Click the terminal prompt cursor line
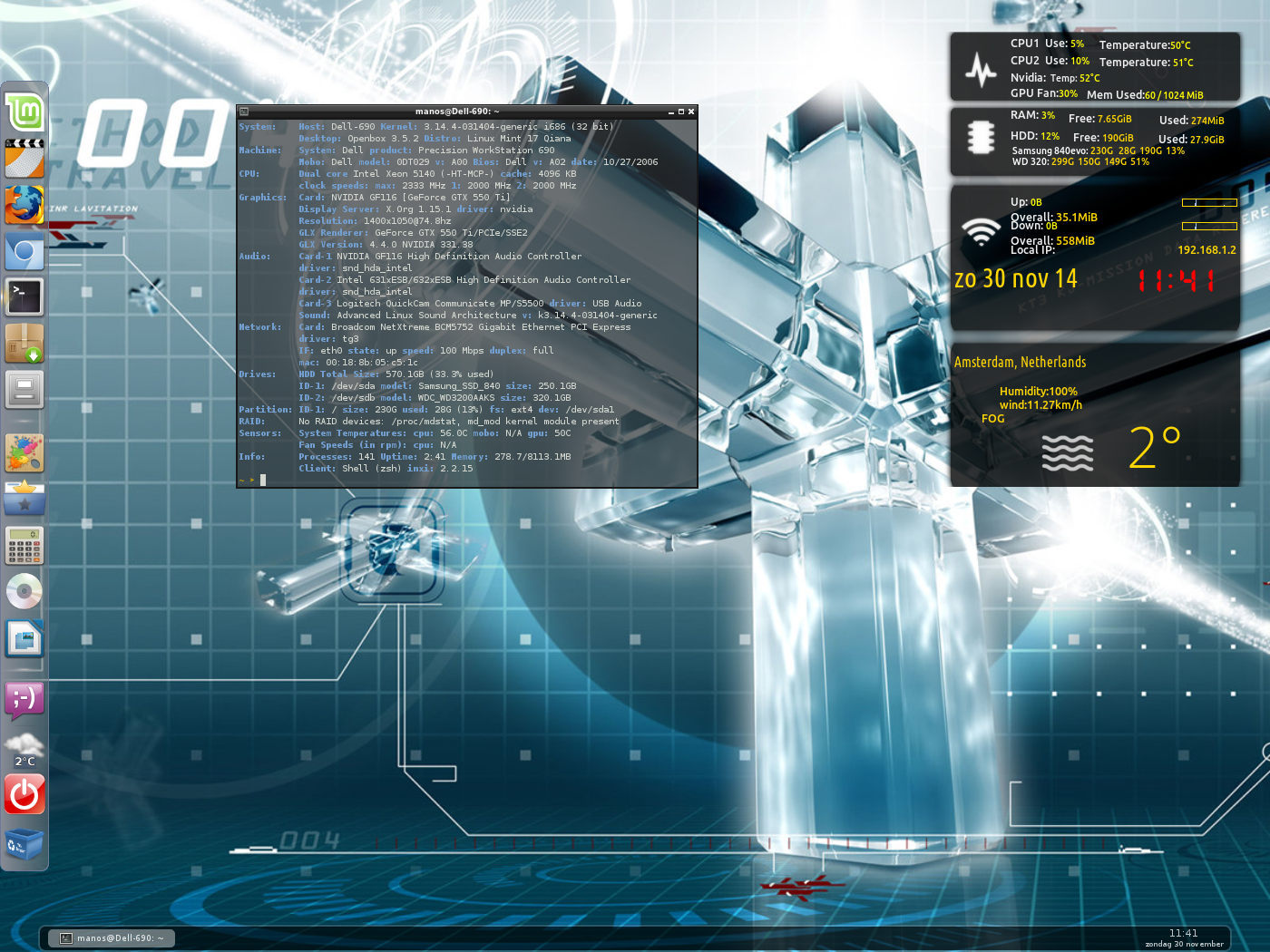 pyautogui.click(x=467, y=480)
